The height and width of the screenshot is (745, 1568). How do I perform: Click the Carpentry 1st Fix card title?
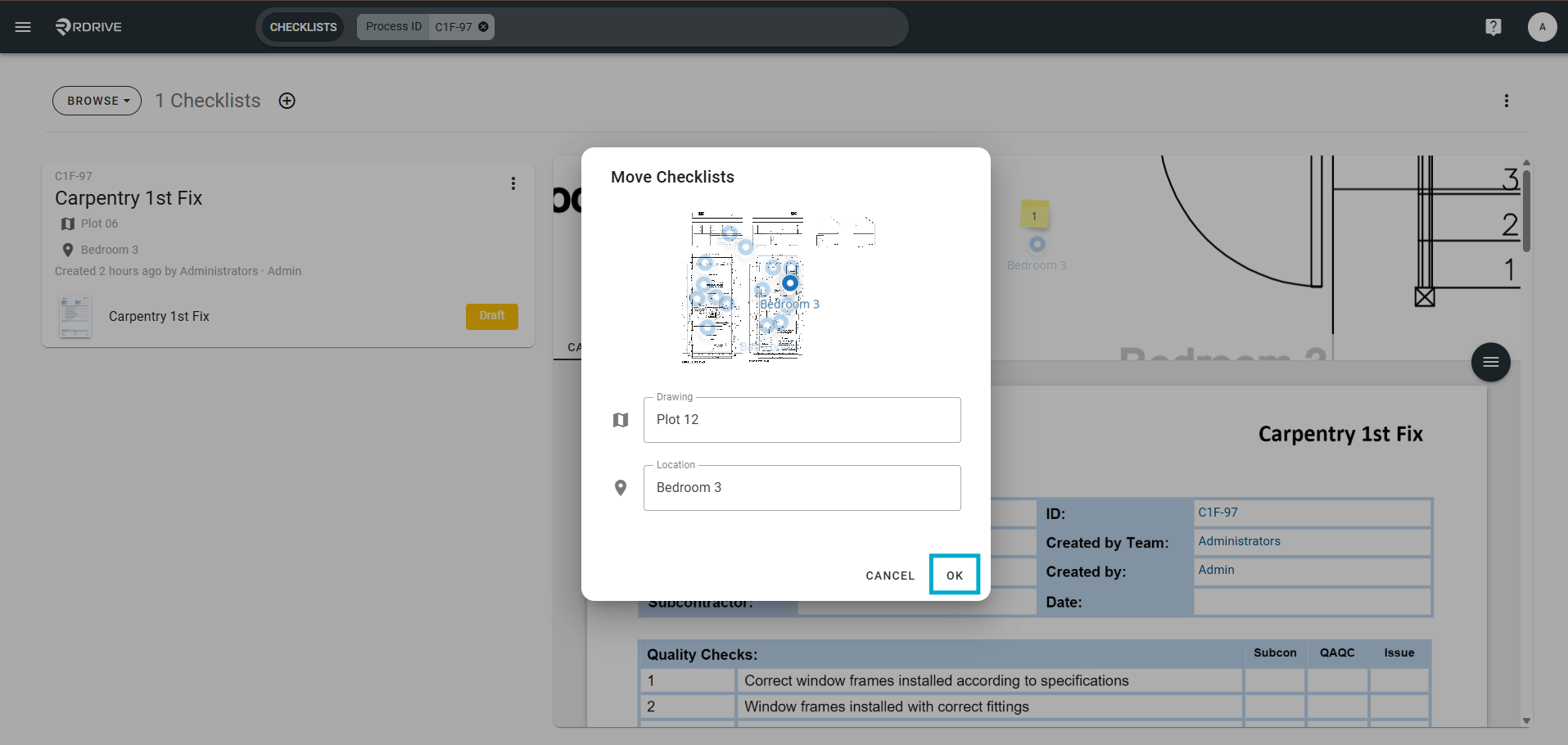129,198
